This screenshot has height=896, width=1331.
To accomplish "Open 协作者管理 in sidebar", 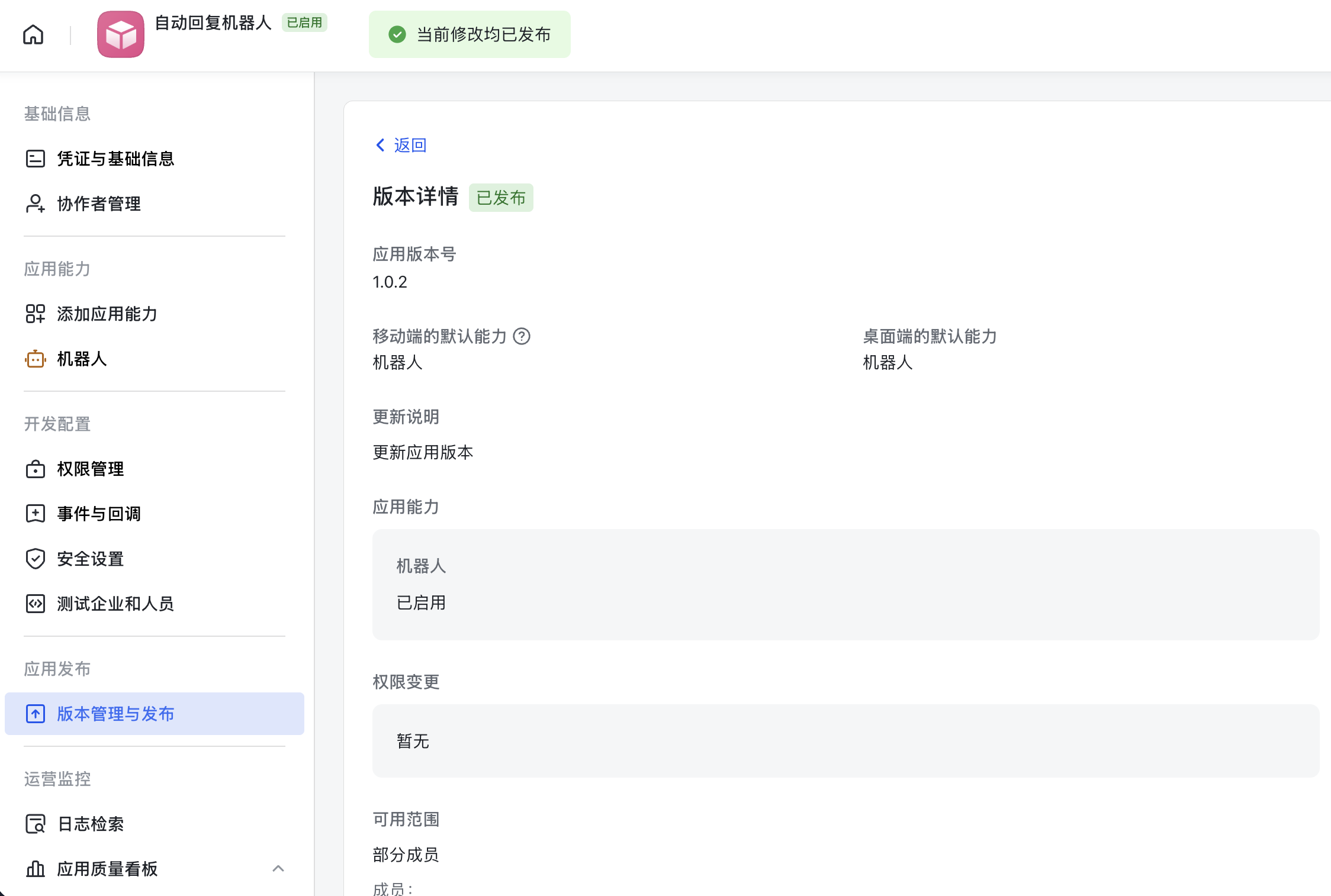I will (x=155, y=204).
